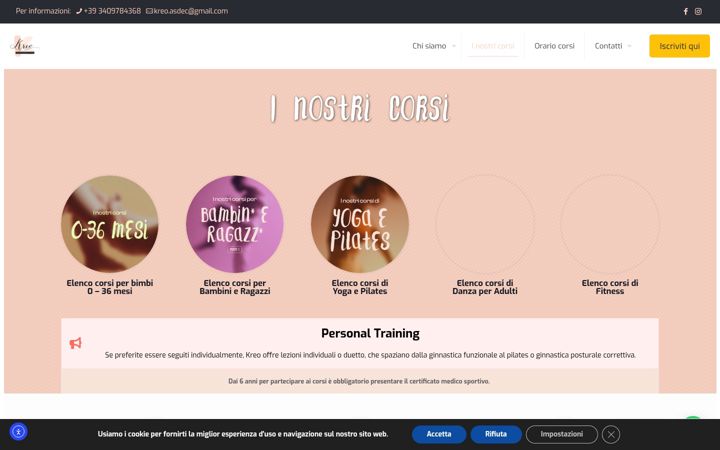Open the Chi siamo menu
Image resolution: width=720 pixels, height=450 pixels.
pos(429,46)
